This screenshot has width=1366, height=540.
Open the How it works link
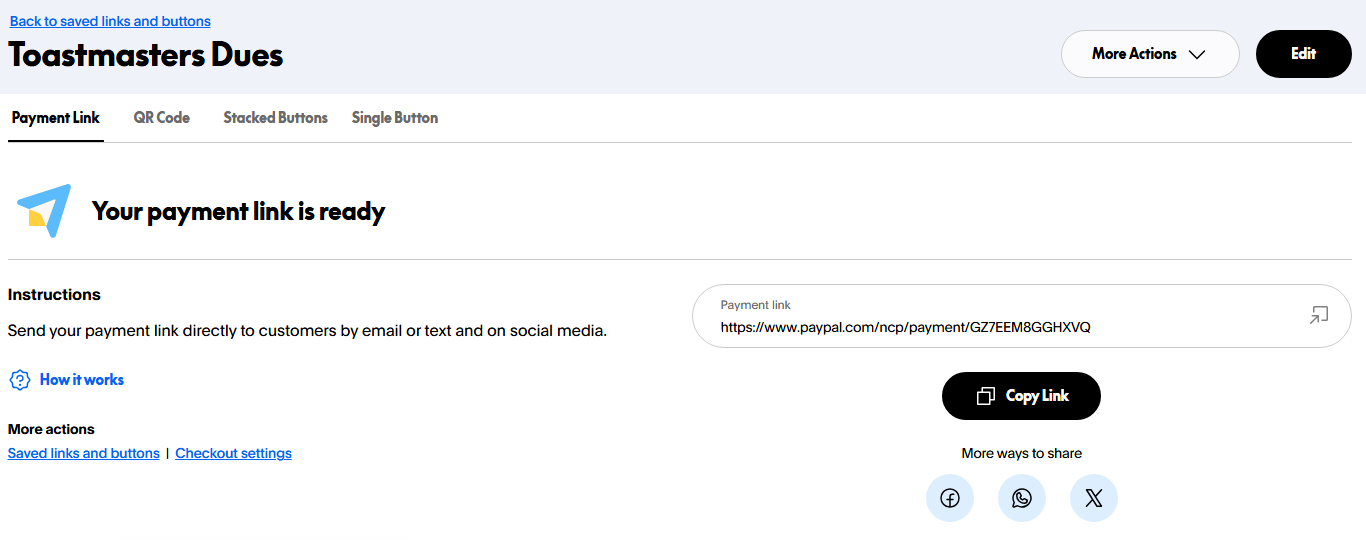coord(82,380)
